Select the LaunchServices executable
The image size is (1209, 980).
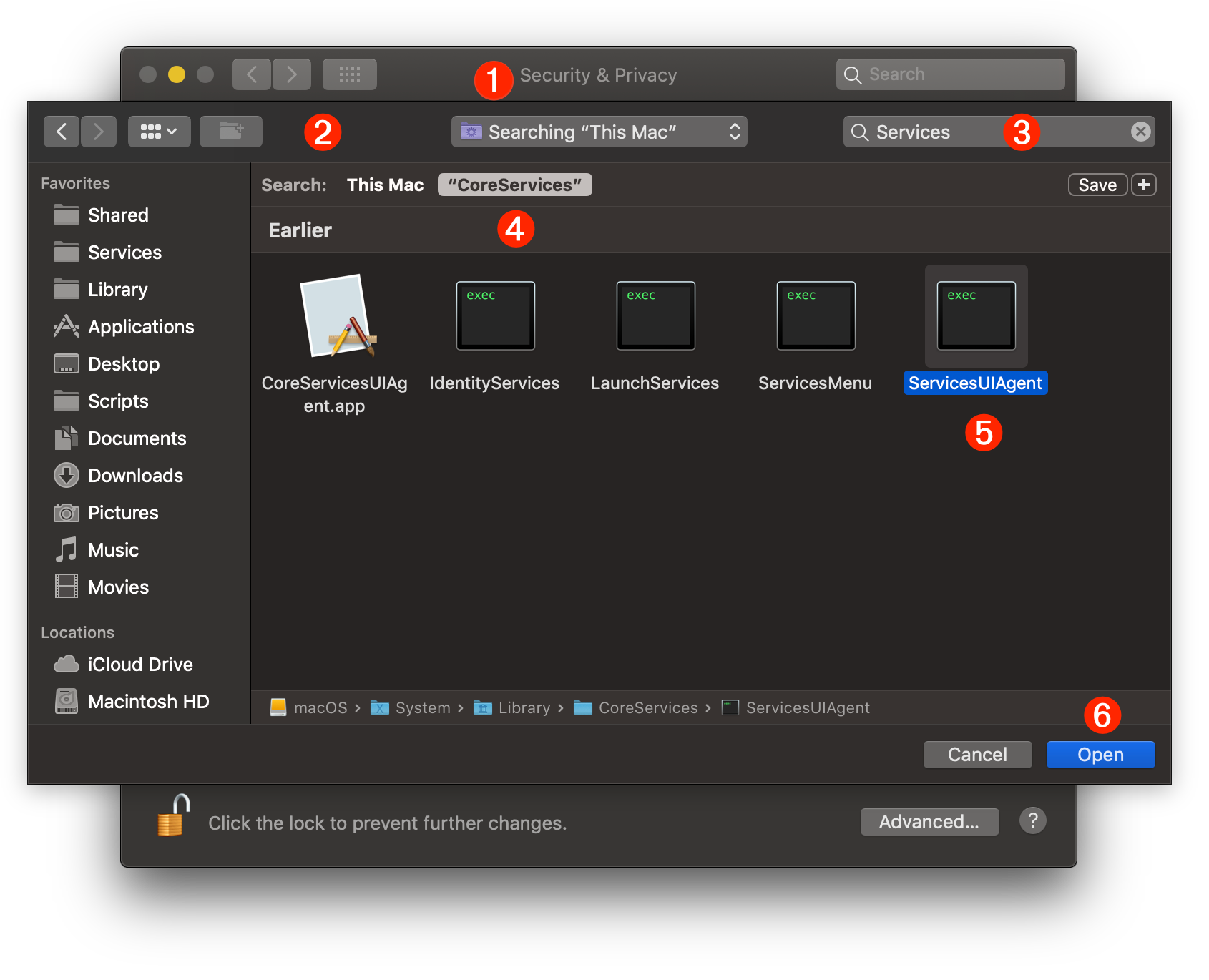pyautogui.click(x=655, y=315)
